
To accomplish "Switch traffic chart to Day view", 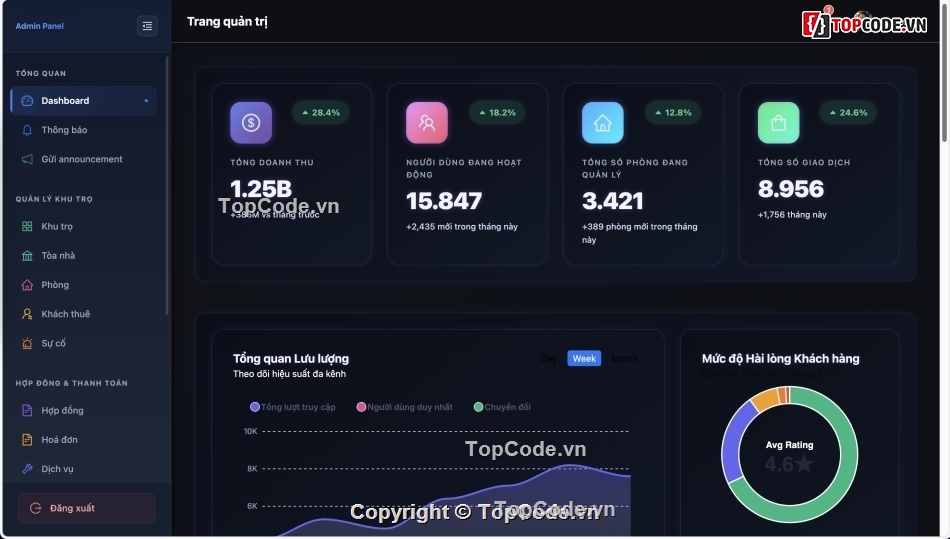I will pos(549,359).
